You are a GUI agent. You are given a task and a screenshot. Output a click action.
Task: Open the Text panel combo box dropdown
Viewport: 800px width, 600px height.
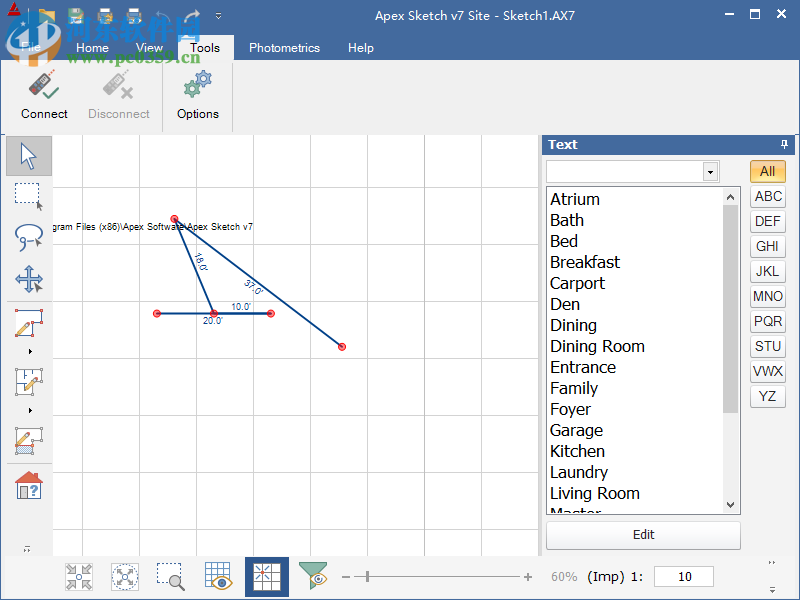[x=710, y=172]
